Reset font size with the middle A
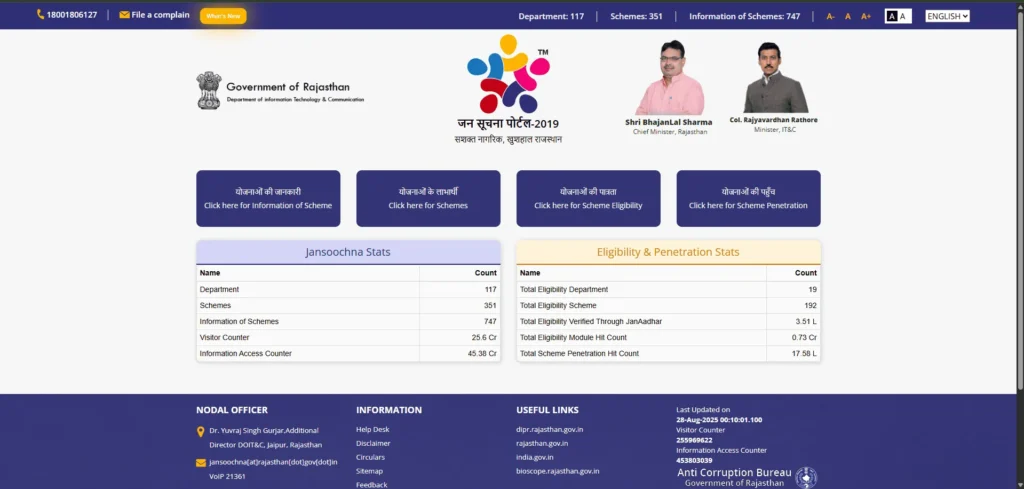This screenshot has height=489, width=1024. (x=848, y=16)
